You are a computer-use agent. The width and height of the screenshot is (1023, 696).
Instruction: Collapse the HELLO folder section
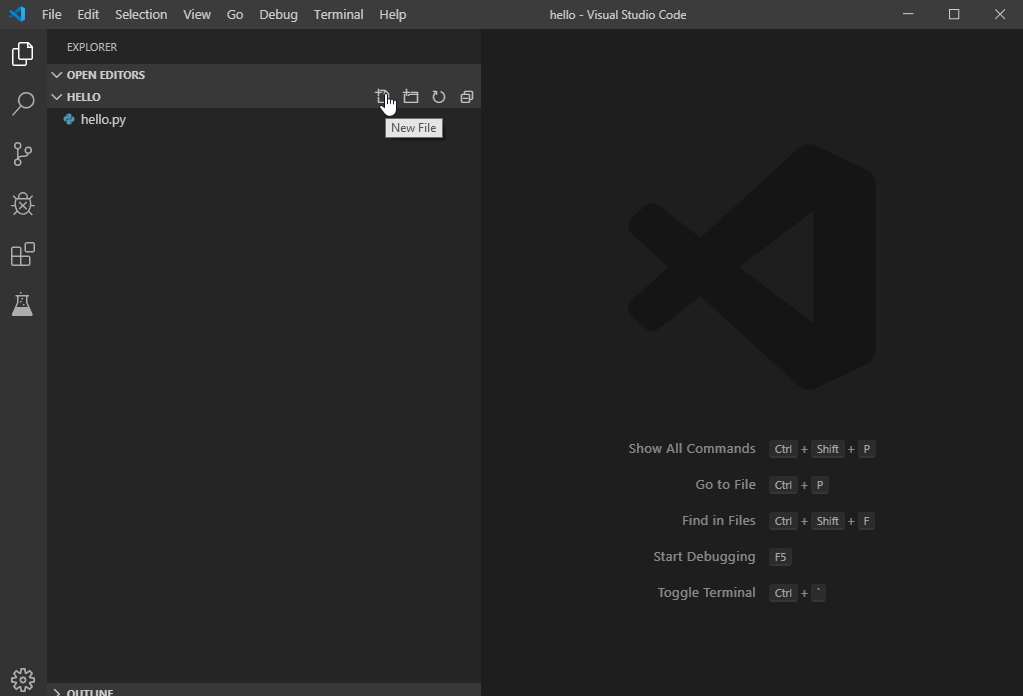point(83,97)
